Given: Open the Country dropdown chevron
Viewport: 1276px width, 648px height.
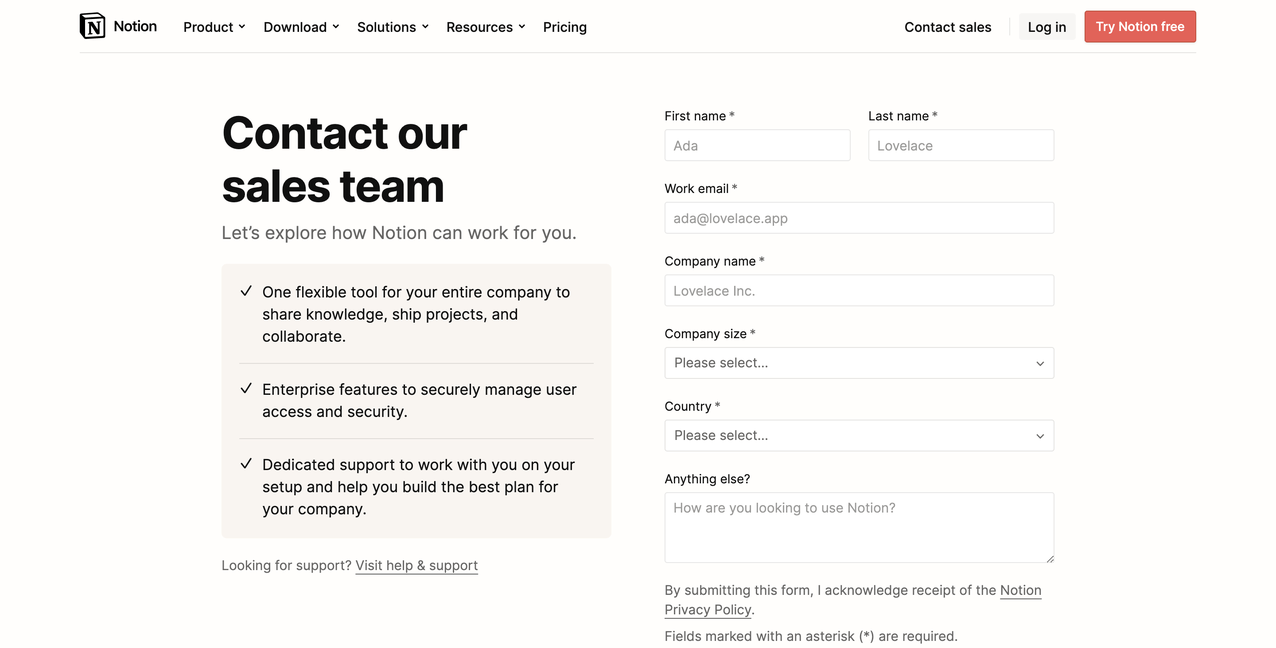Looking at the screenshot, I should coord(1040,435).
